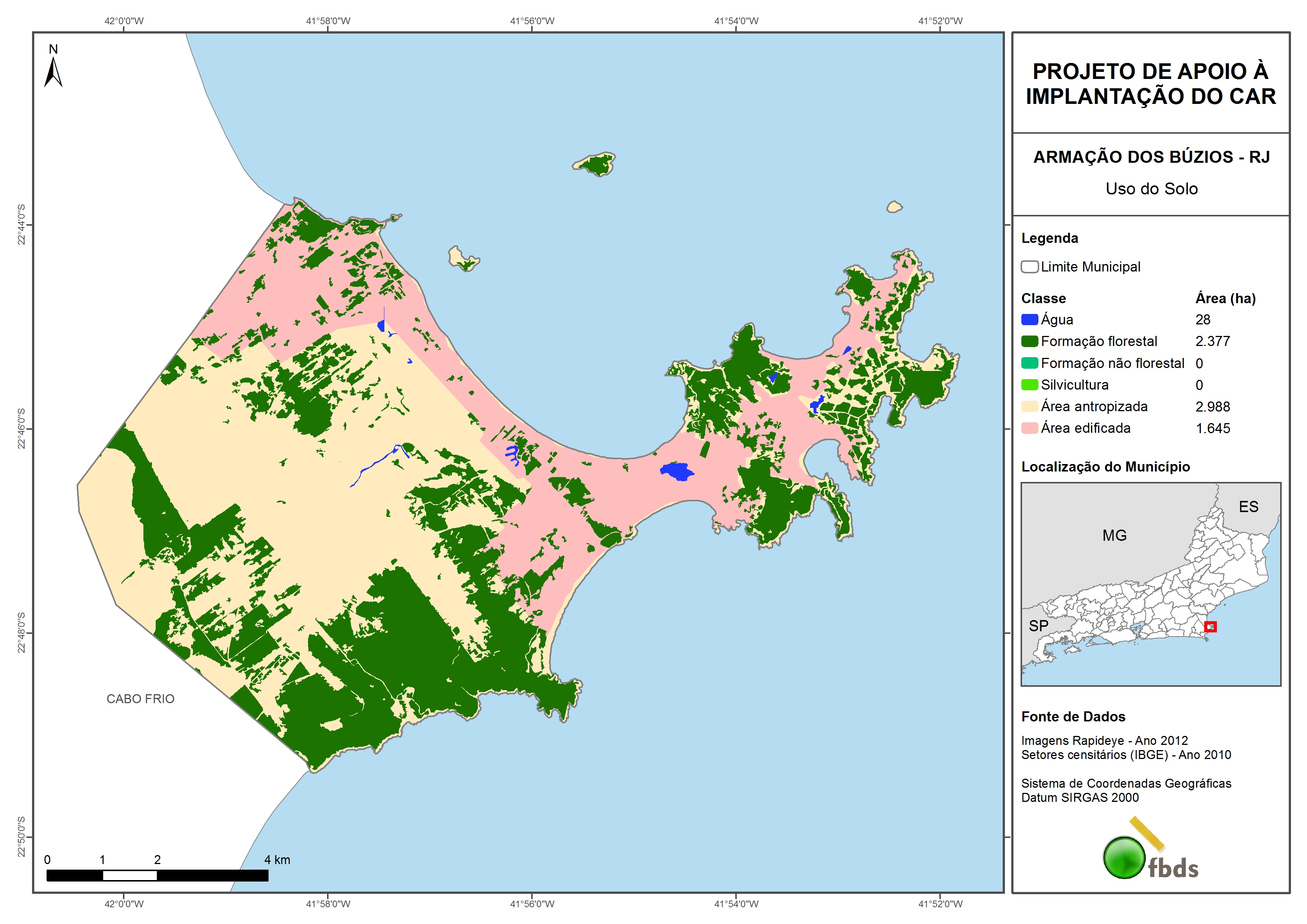The height and width of the screenshot is (924, 1307).
Task: Click the blue Água legend swatch
Action: coord(1029,320)
